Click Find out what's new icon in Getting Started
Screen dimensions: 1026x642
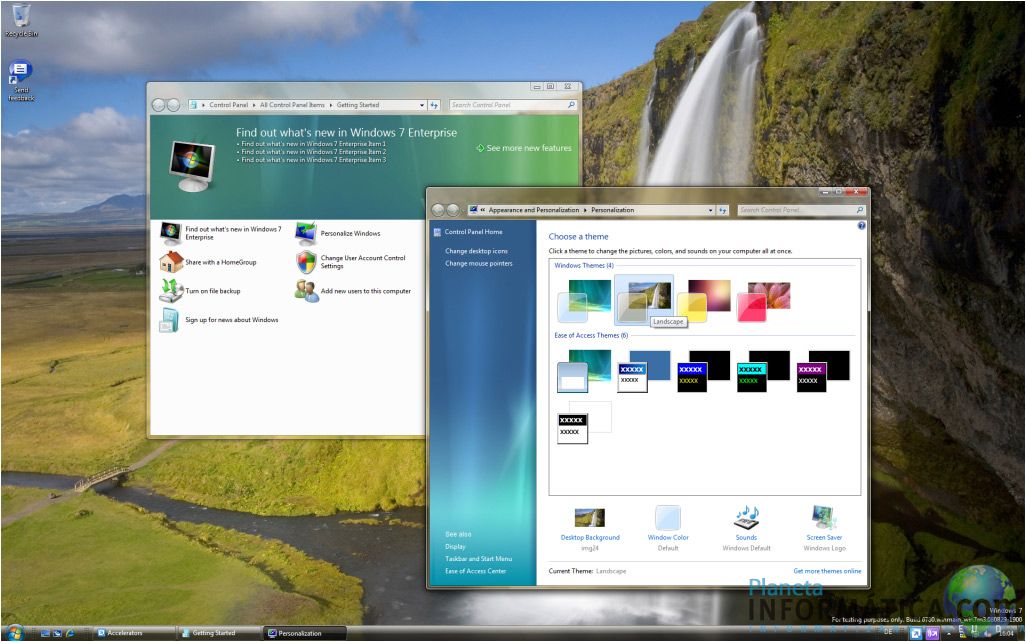(x=171, y=232)
